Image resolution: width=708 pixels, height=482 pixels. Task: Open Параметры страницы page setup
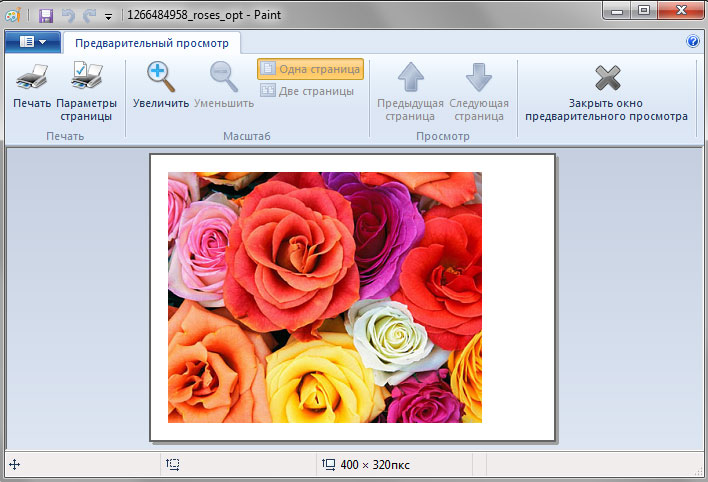[86, 77]
